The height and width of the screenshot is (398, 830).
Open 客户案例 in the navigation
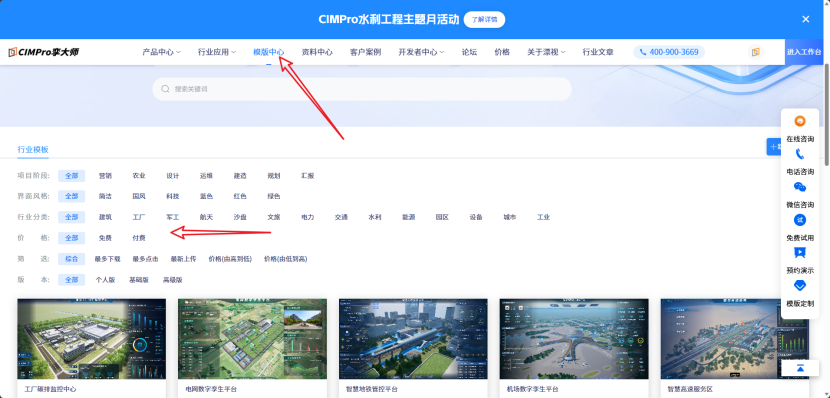pos(365,52)
